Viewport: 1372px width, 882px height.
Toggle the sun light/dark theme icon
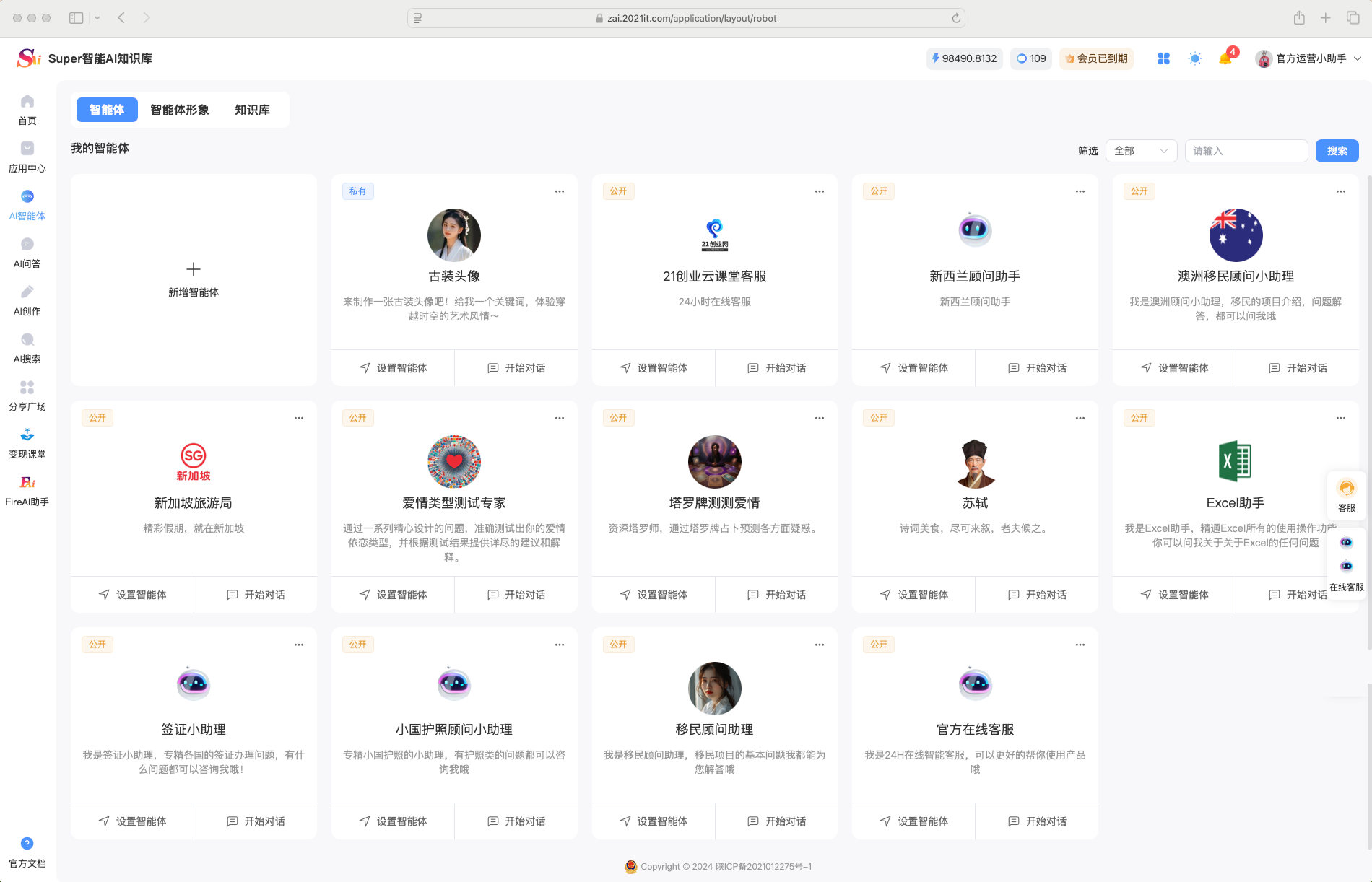[x=1195, y=58]
